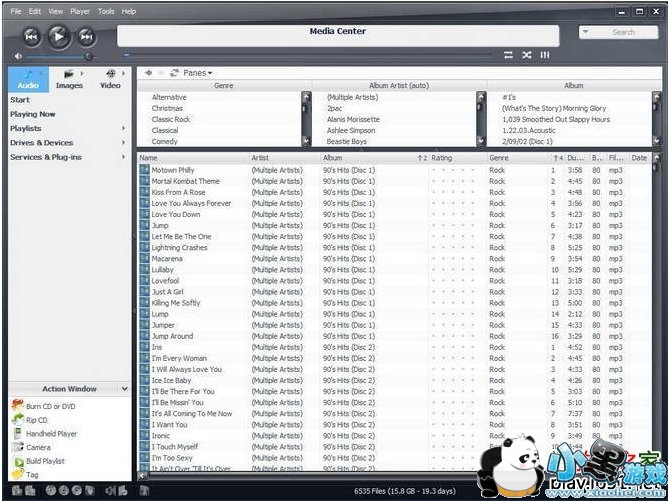Sort by the Rating column header
Screen dimensions: 669x501
458,158
